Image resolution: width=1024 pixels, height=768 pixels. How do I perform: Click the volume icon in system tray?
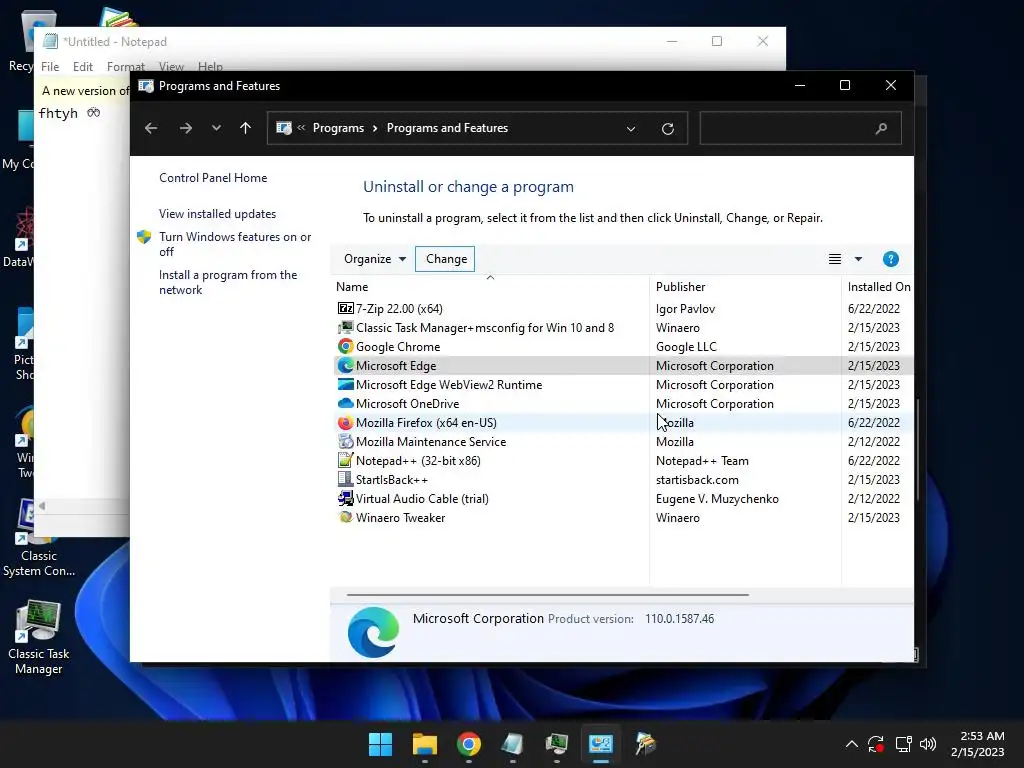click(x=927, y=744)
